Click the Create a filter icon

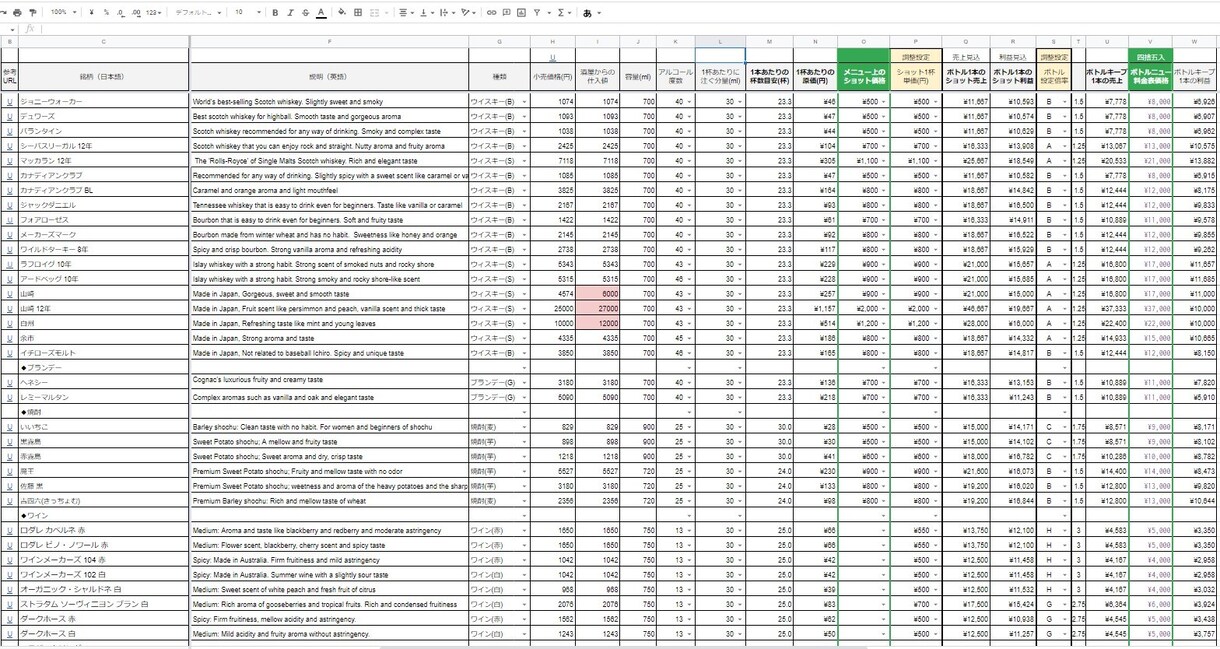(536, 13)
